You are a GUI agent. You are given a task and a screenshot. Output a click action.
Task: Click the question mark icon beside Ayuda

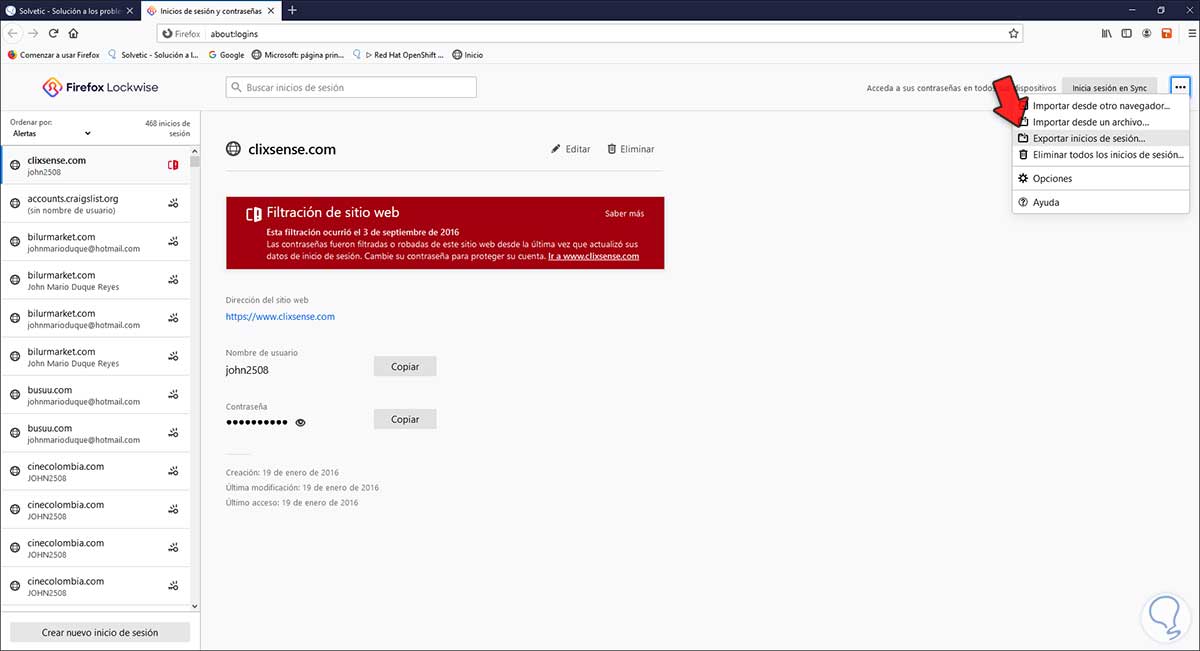1023,202
